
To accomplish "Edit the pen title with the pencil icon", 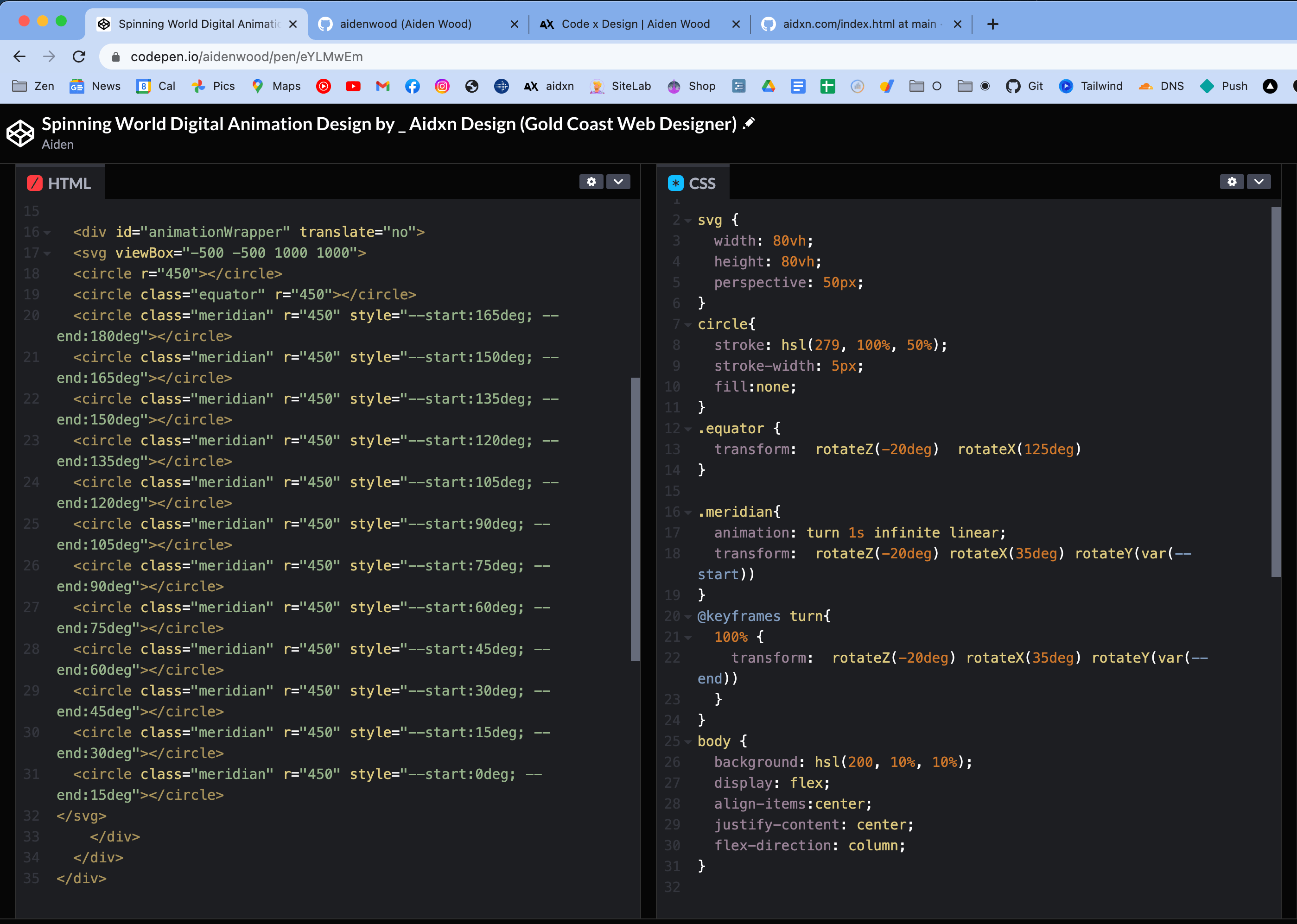I will click(749, 123).
